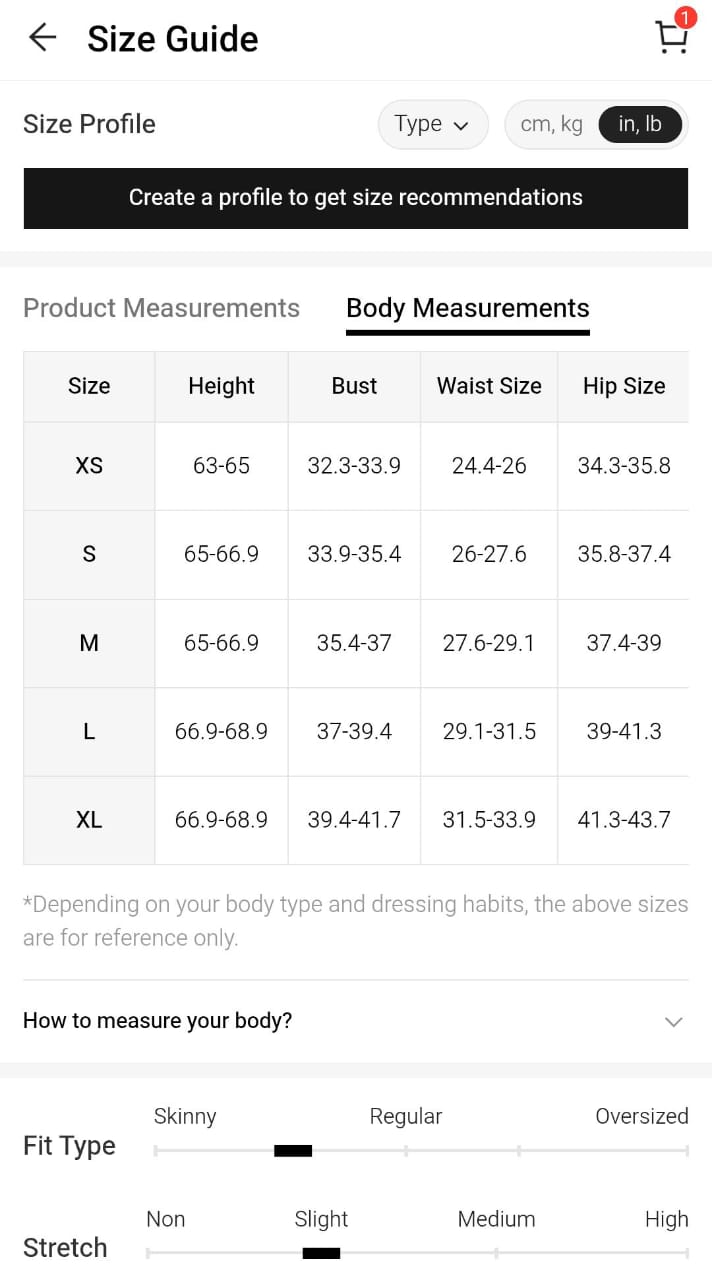Select Body Measurements tab
Screen dimensions: 712x1280
467,308
